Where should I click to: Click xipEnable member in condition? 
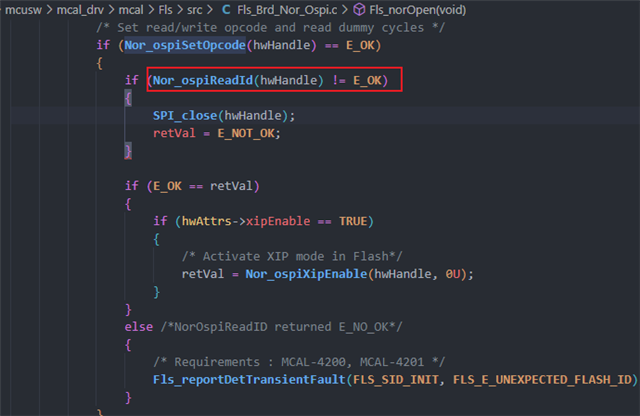click(278, 221)
